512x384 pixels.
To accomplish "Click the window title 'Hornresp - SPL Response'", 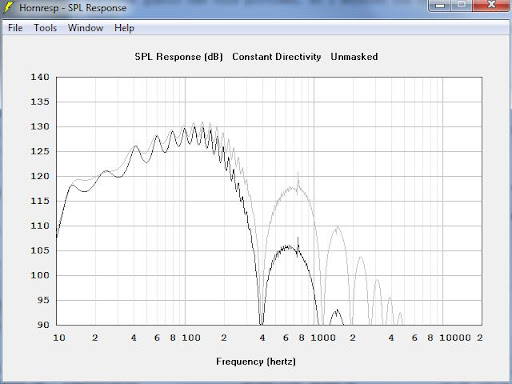I will (73, 8).
